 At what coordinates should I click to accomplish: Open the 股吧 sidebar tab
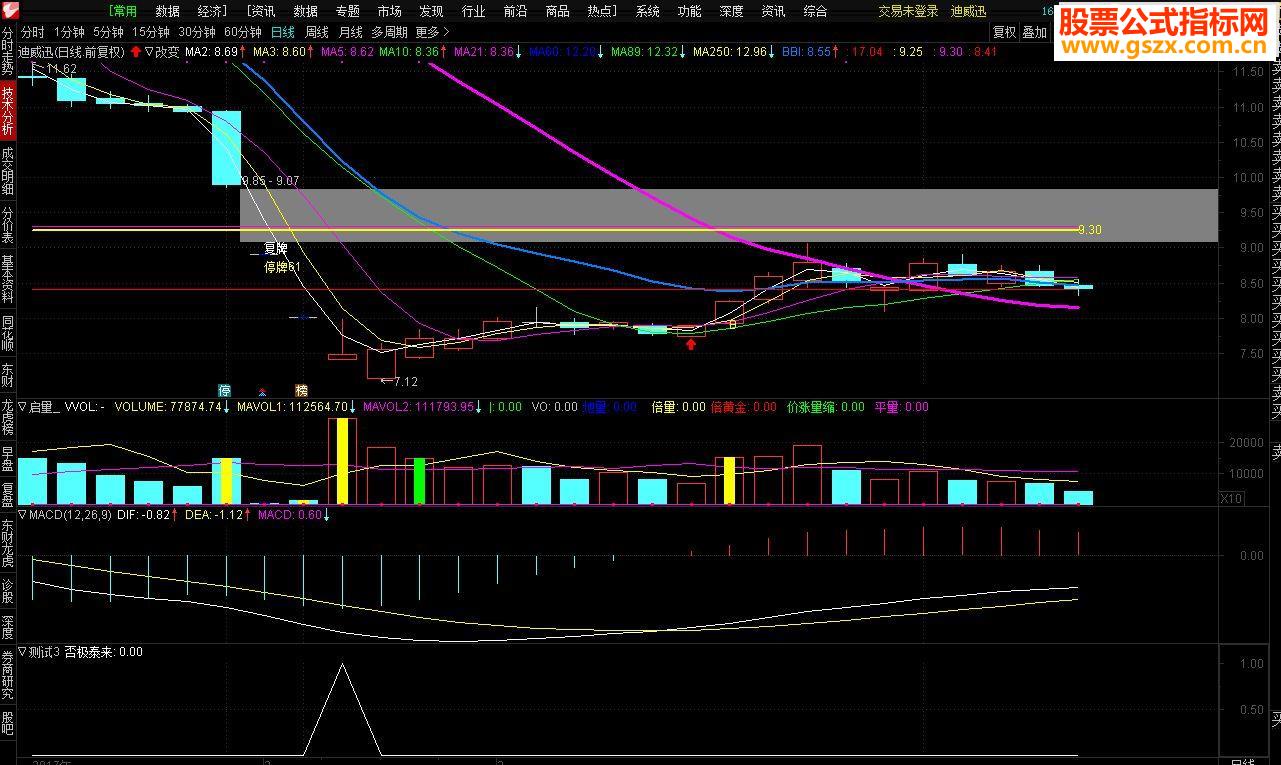point(8,723)
